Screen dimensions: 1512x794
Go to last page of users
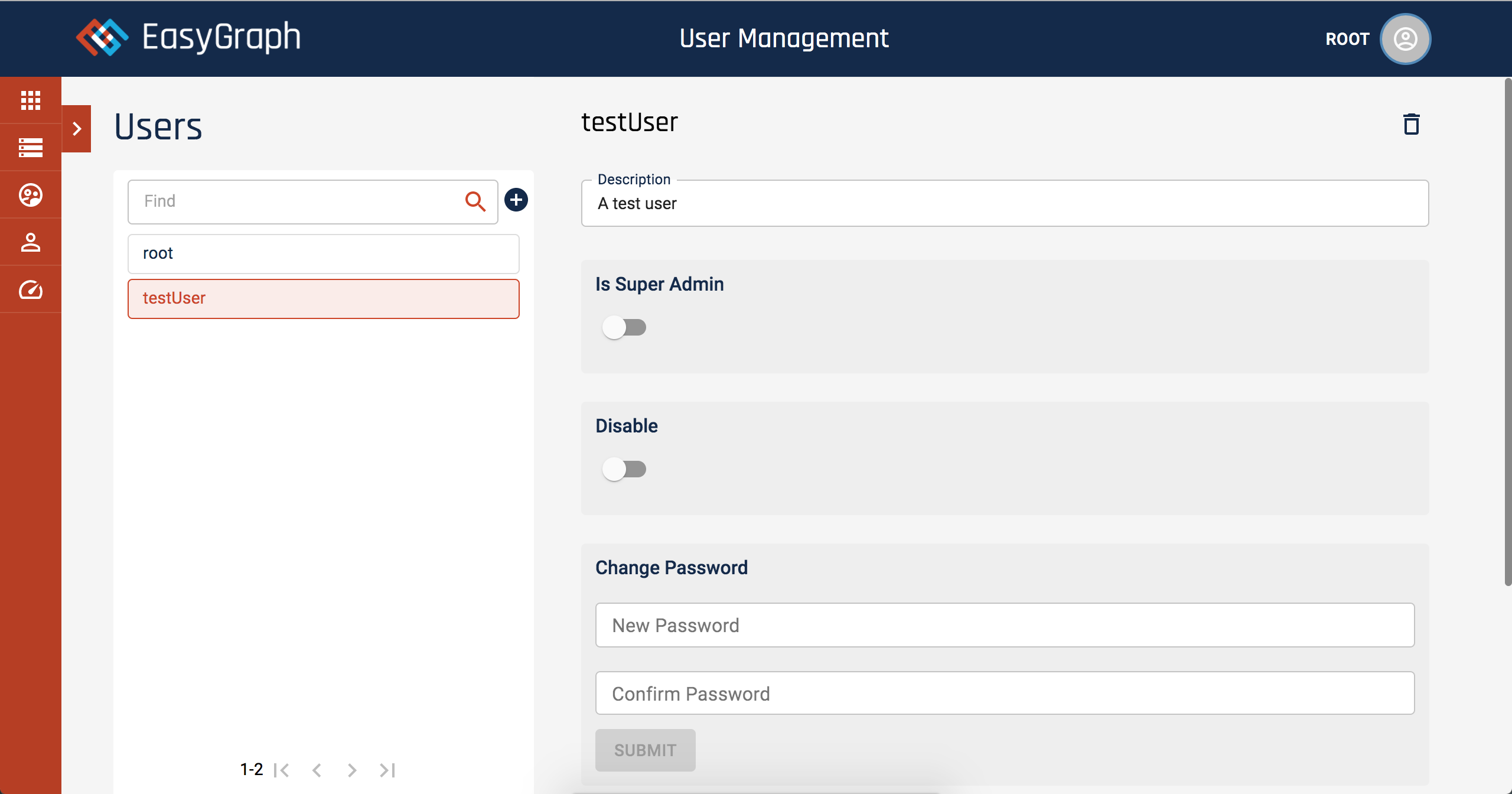click(387, 770)
